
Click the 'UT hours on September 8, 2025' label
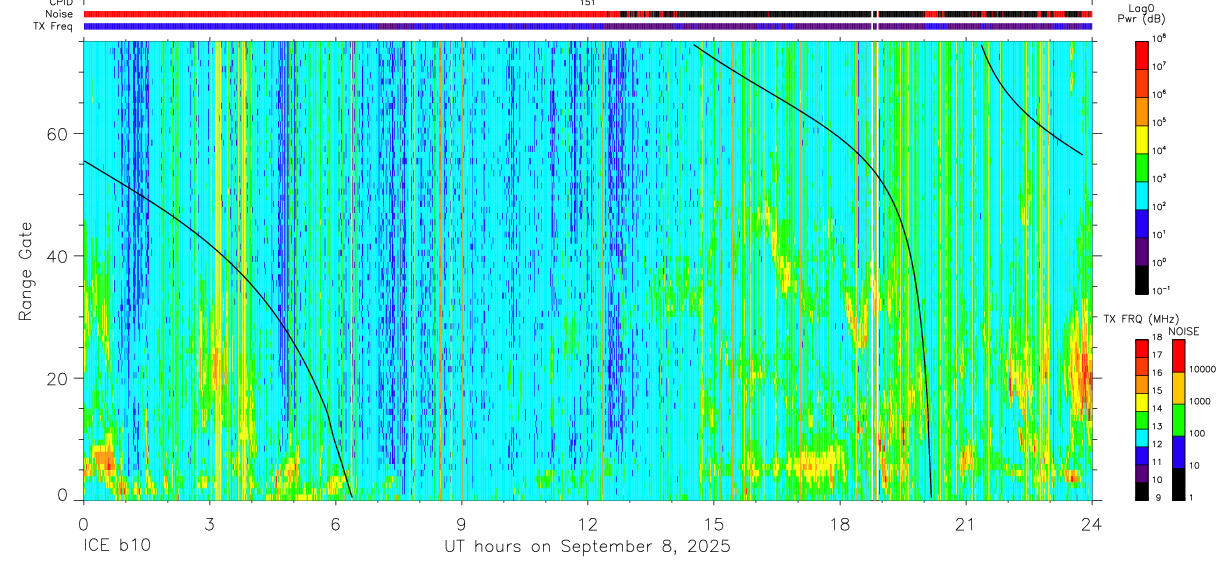(587, 547)
